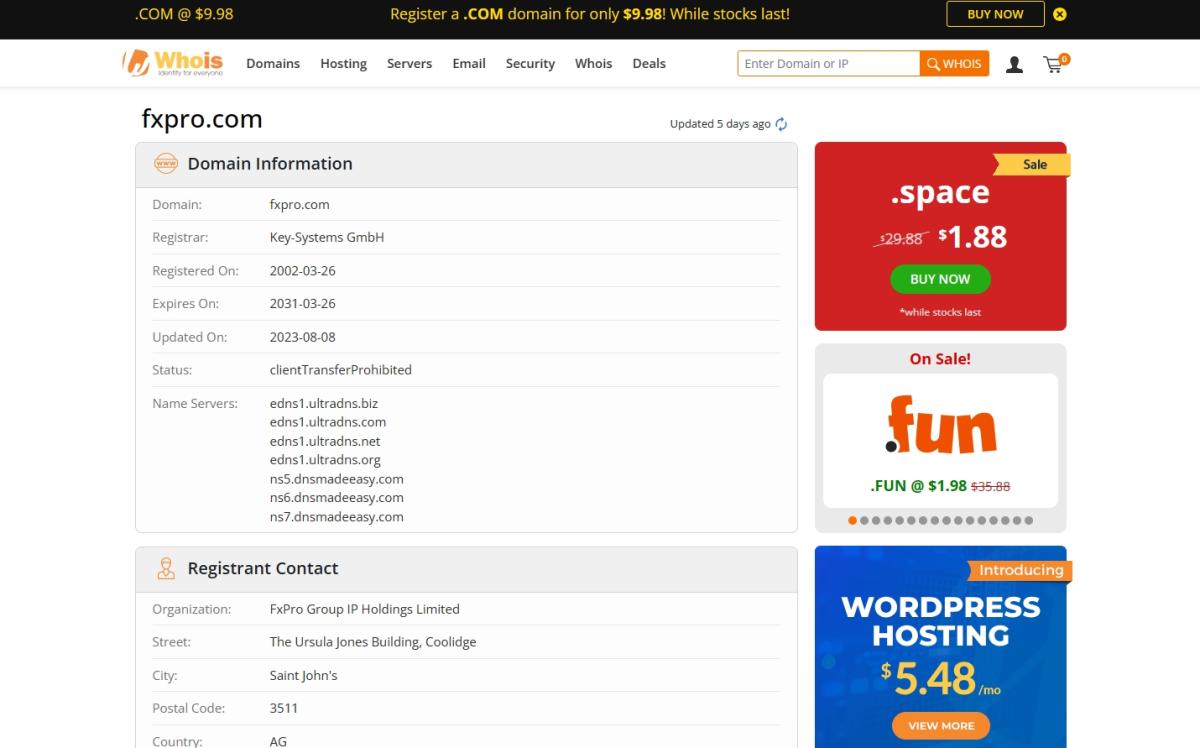This screenshot has height=748, width=1200.
Task: Open the Hosting menu
Action: coord(343,63)
